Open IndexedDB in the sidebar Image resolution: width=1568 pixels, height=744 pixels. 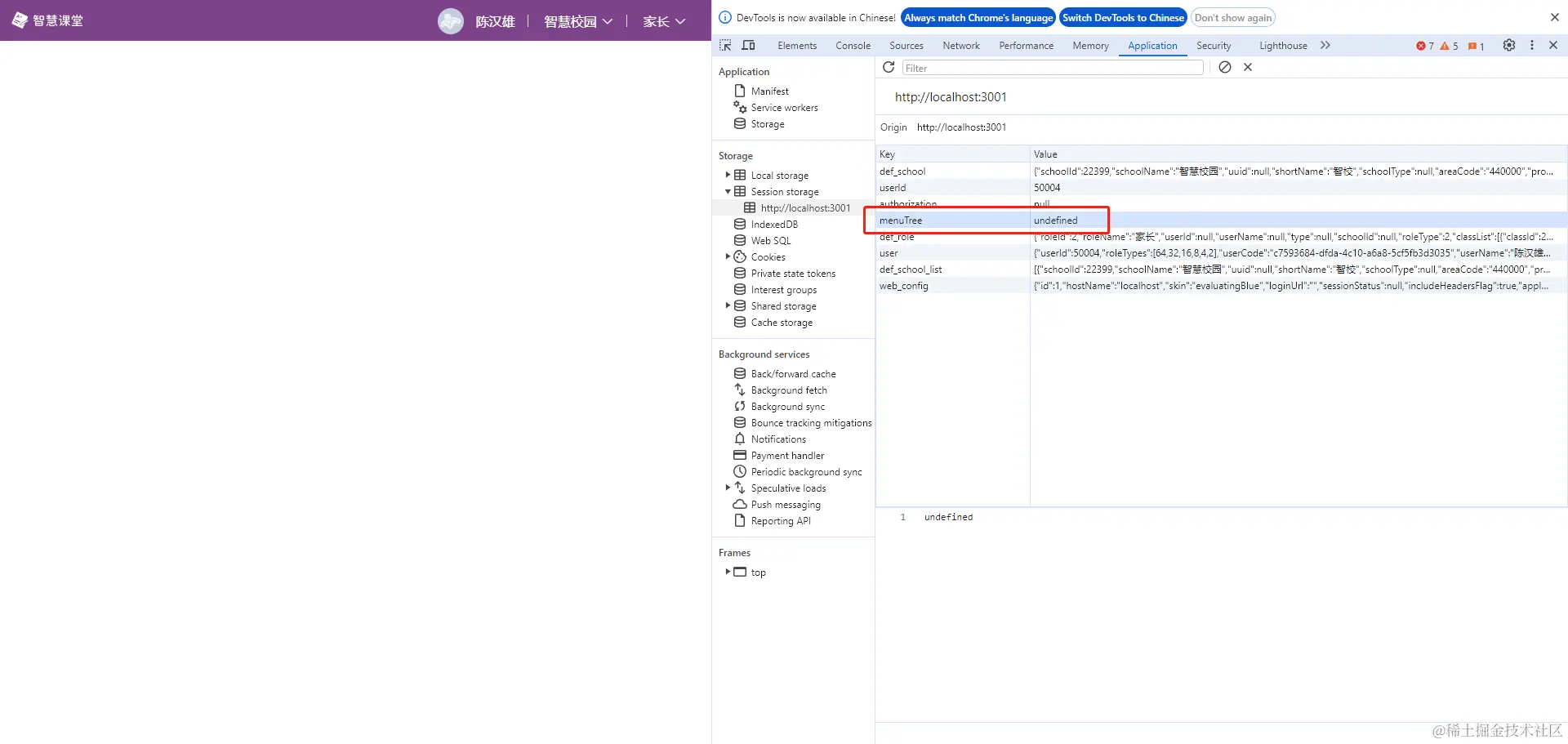coord(774,225)
